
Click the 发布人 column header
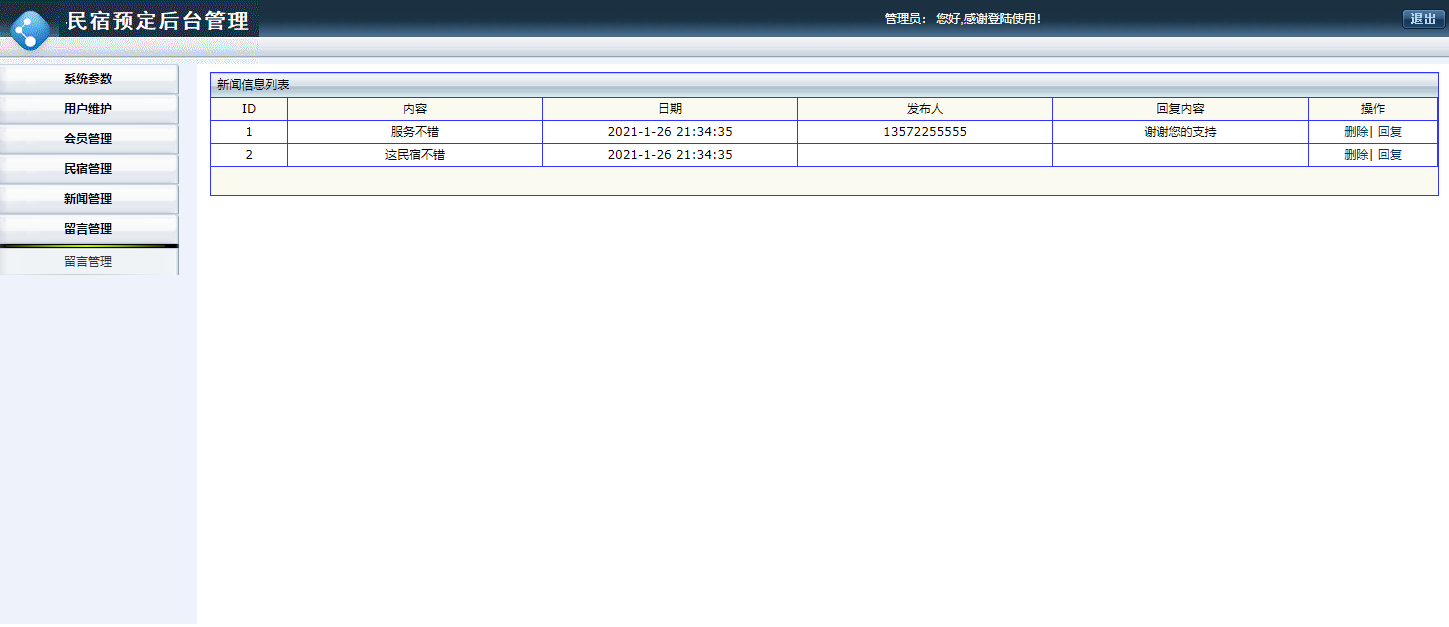(925, 109)
